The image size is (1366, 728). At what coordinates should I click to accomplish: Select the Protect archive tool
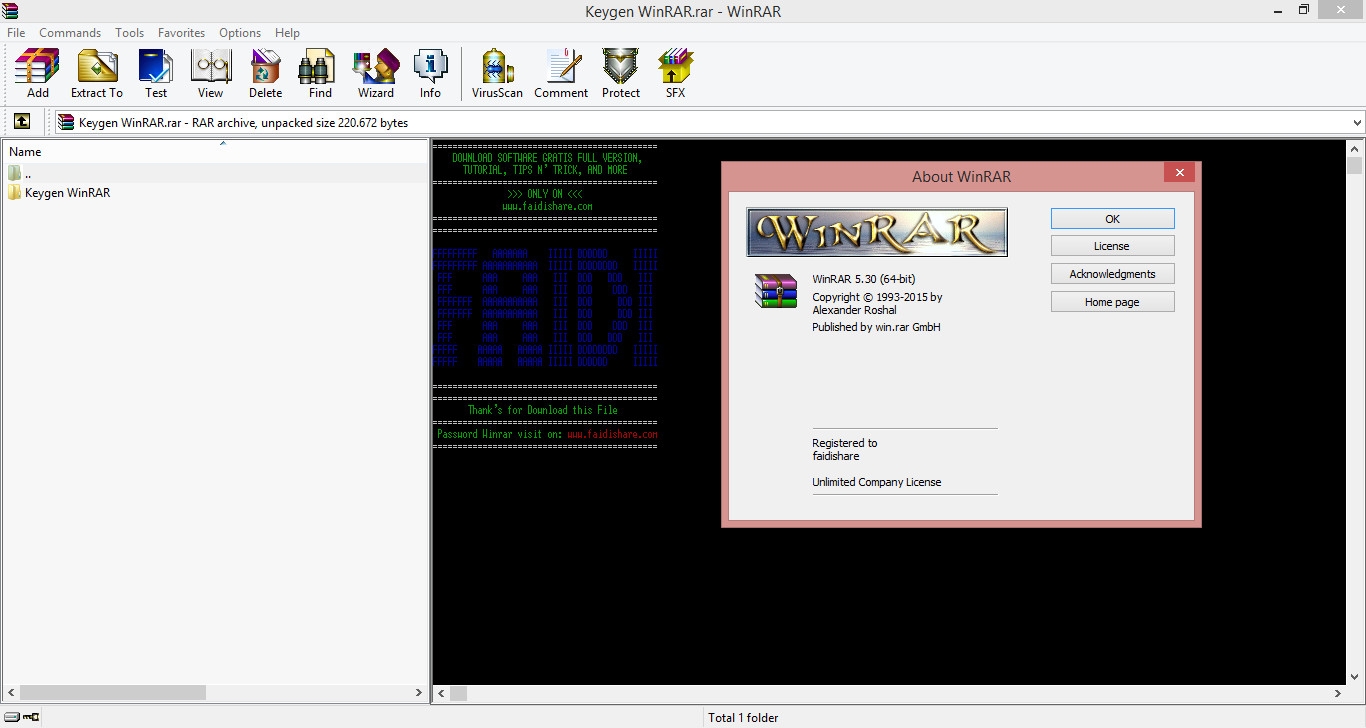coord(620,70)
